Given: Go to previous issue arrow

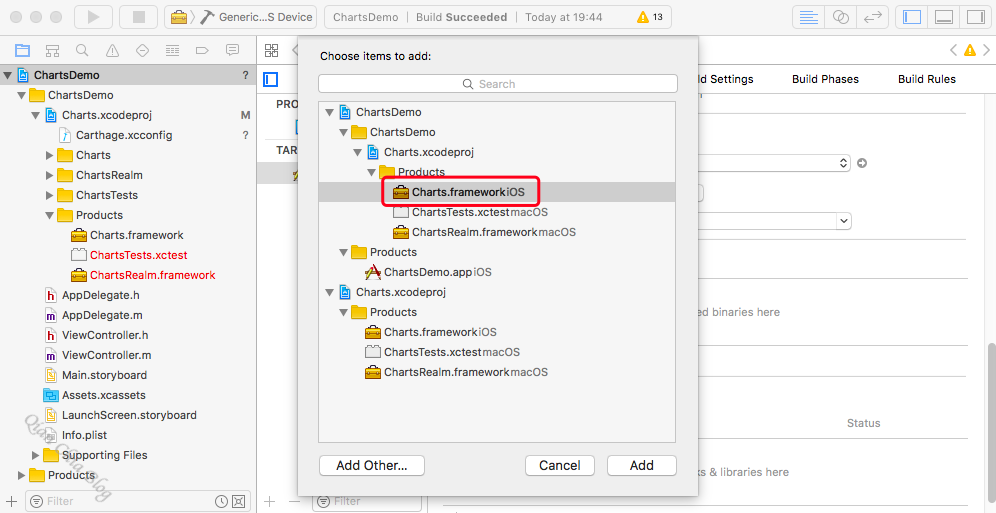Looking at the screenshot, I should pos(953,50).
